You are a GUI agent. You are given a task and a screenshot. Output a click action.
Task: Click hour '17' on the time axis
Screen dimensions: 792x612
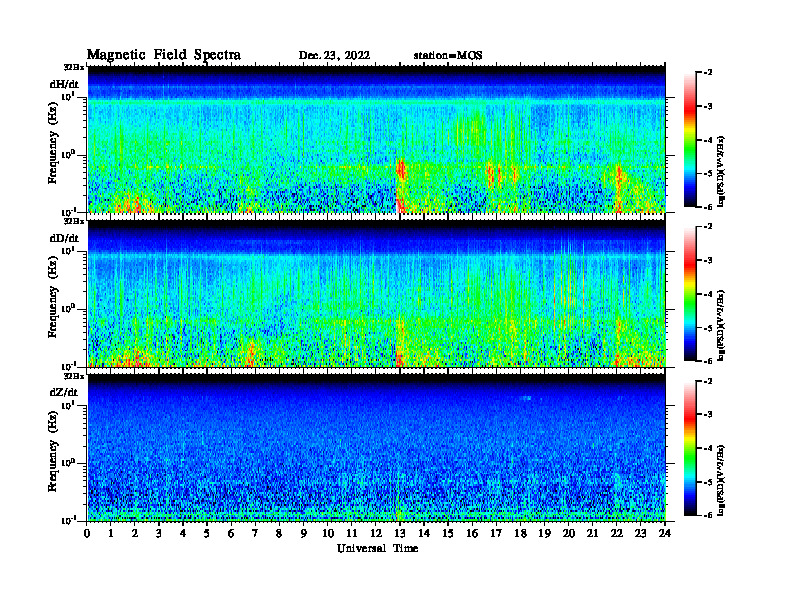[497, 533]
